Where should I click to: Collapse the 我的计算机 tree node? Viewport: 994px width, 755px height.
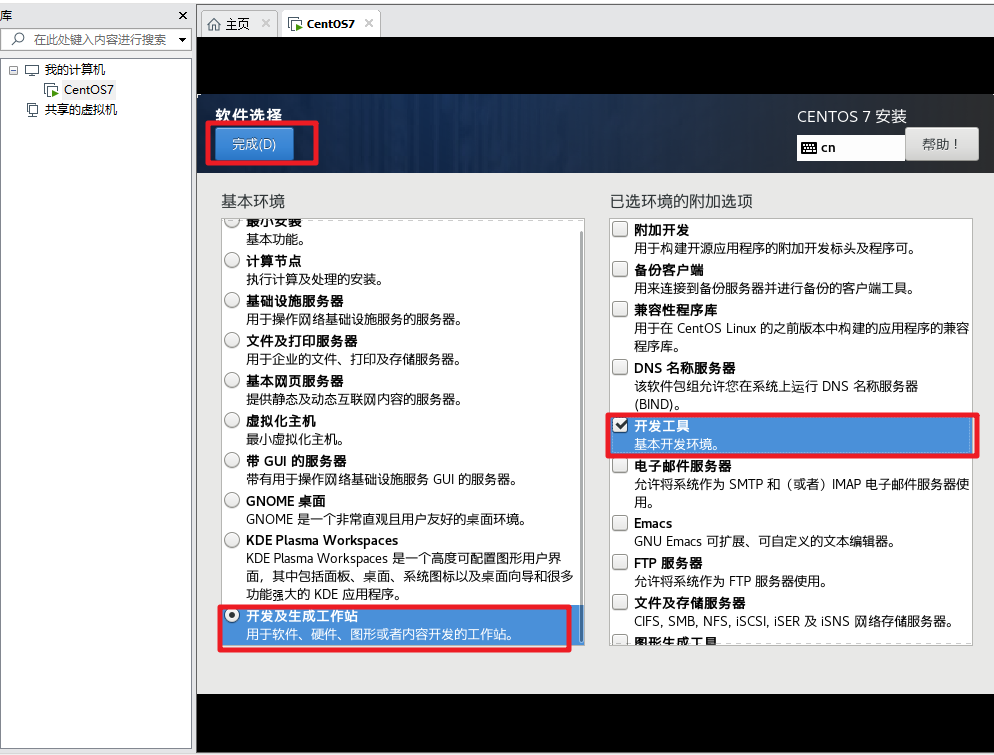[13, 70]
